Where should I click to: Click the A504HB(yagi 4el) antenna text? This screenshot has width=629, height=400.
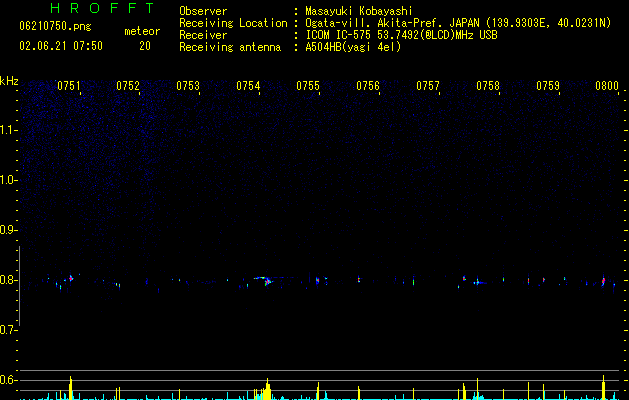point(353,47)
